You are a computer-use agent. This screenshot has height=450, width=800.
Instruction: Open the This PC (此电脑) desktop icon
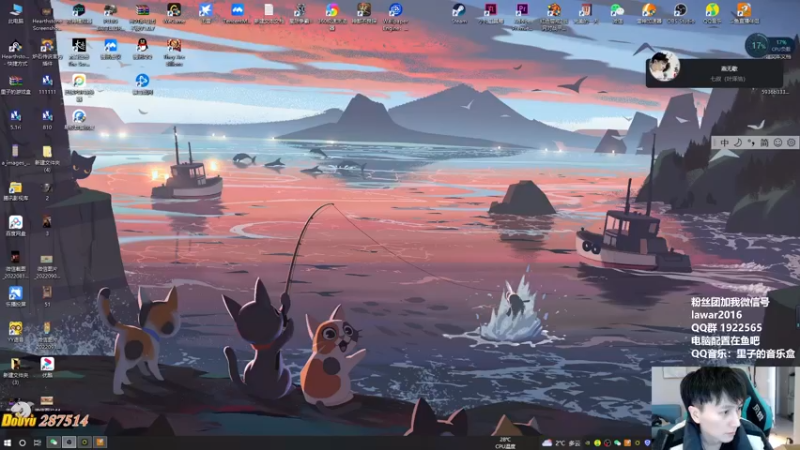click(16, 13)
